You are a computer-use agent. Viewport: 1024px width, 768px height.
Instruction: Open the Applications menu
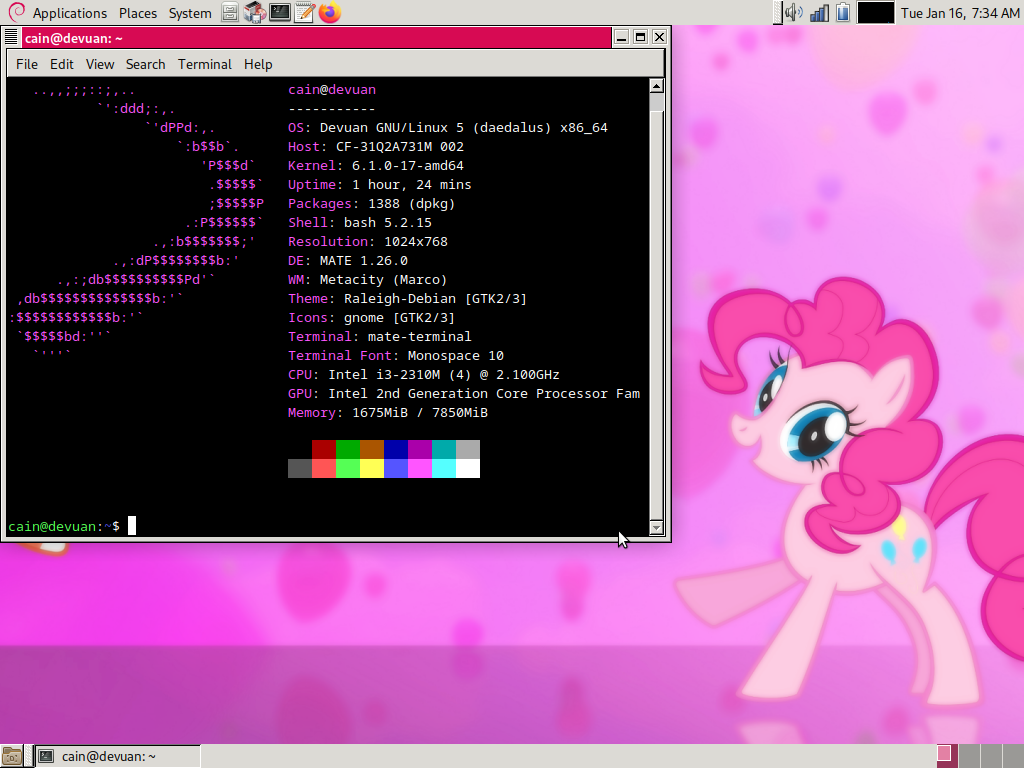point(70,13)
